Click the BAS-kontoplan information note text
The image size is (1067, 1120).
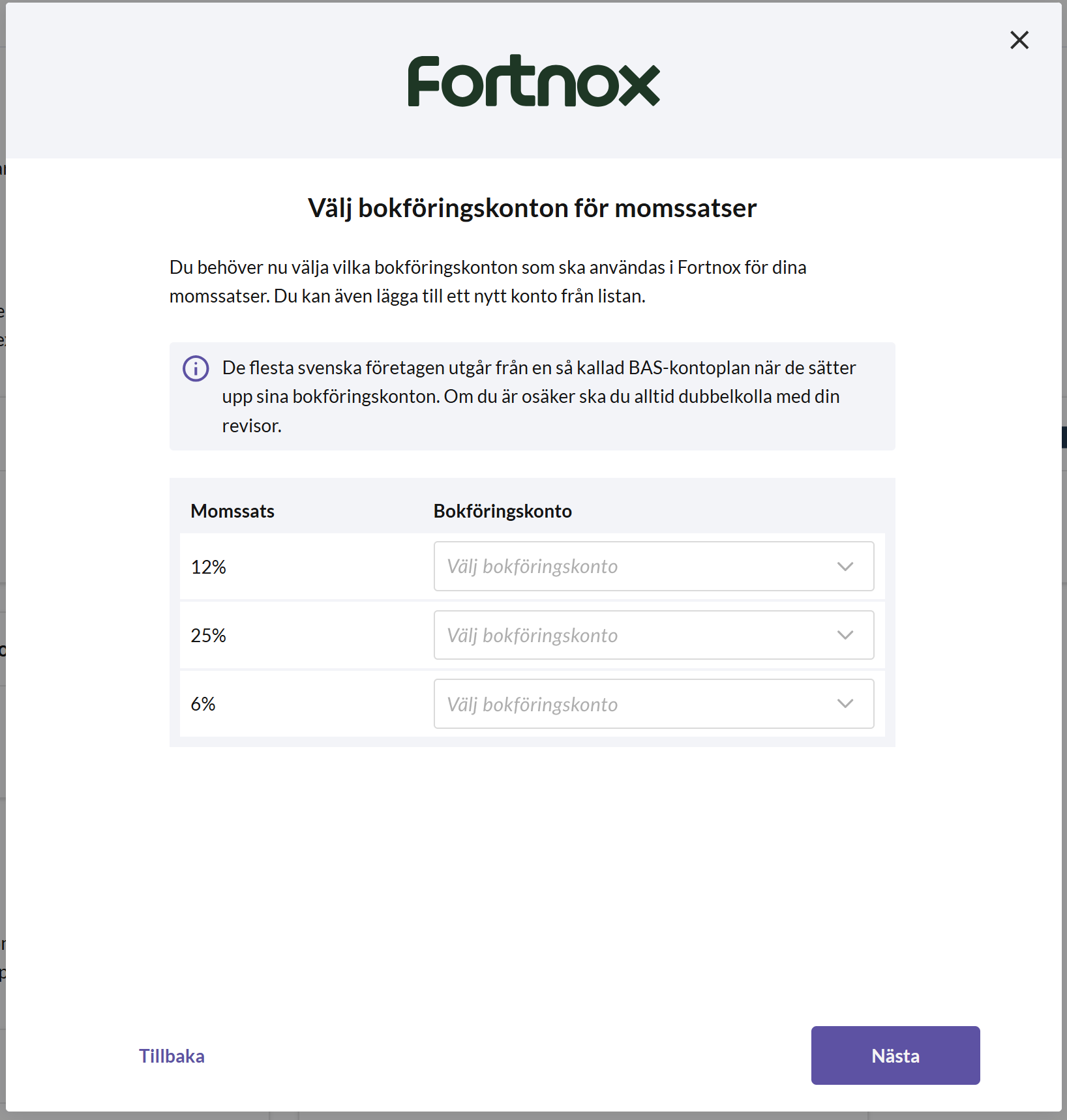click(539, 396)
